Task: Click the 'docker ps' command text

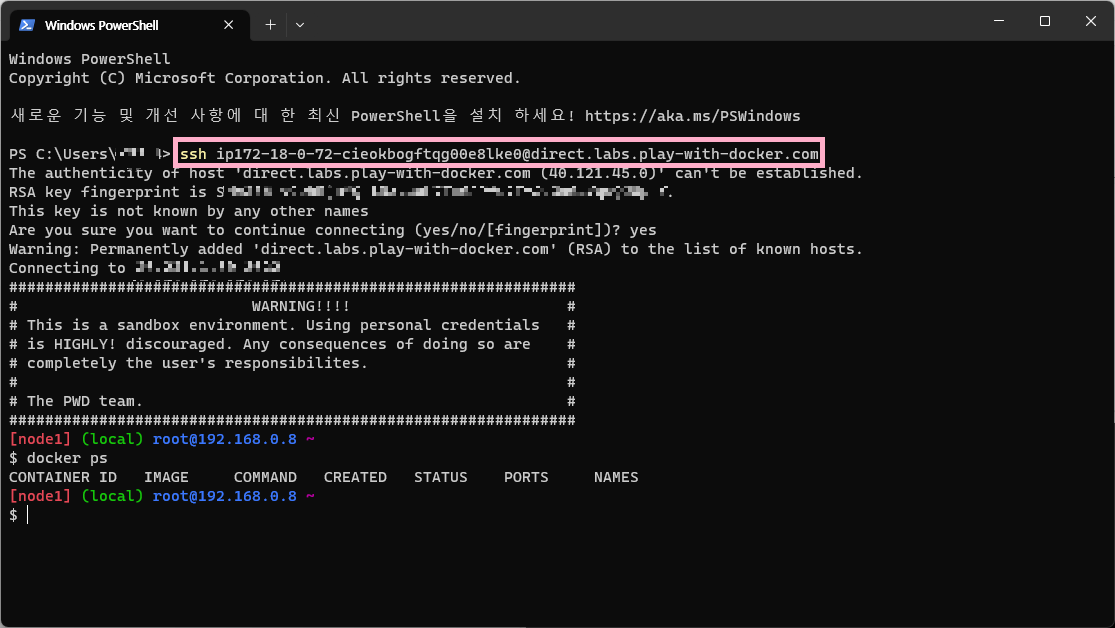Action: [67, 458]
